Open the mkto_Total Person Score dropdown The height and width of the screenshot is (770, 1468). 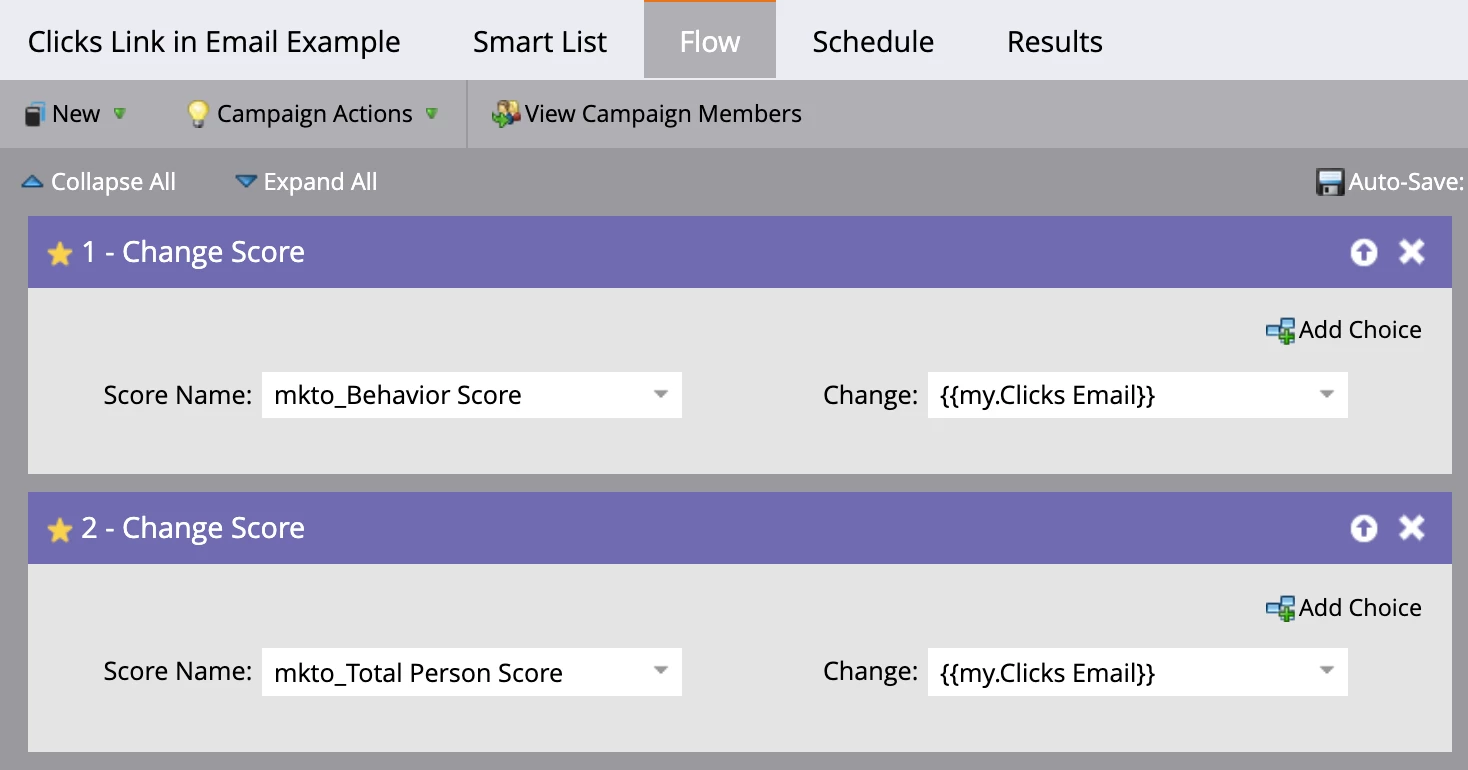click(x=660, y=672)
